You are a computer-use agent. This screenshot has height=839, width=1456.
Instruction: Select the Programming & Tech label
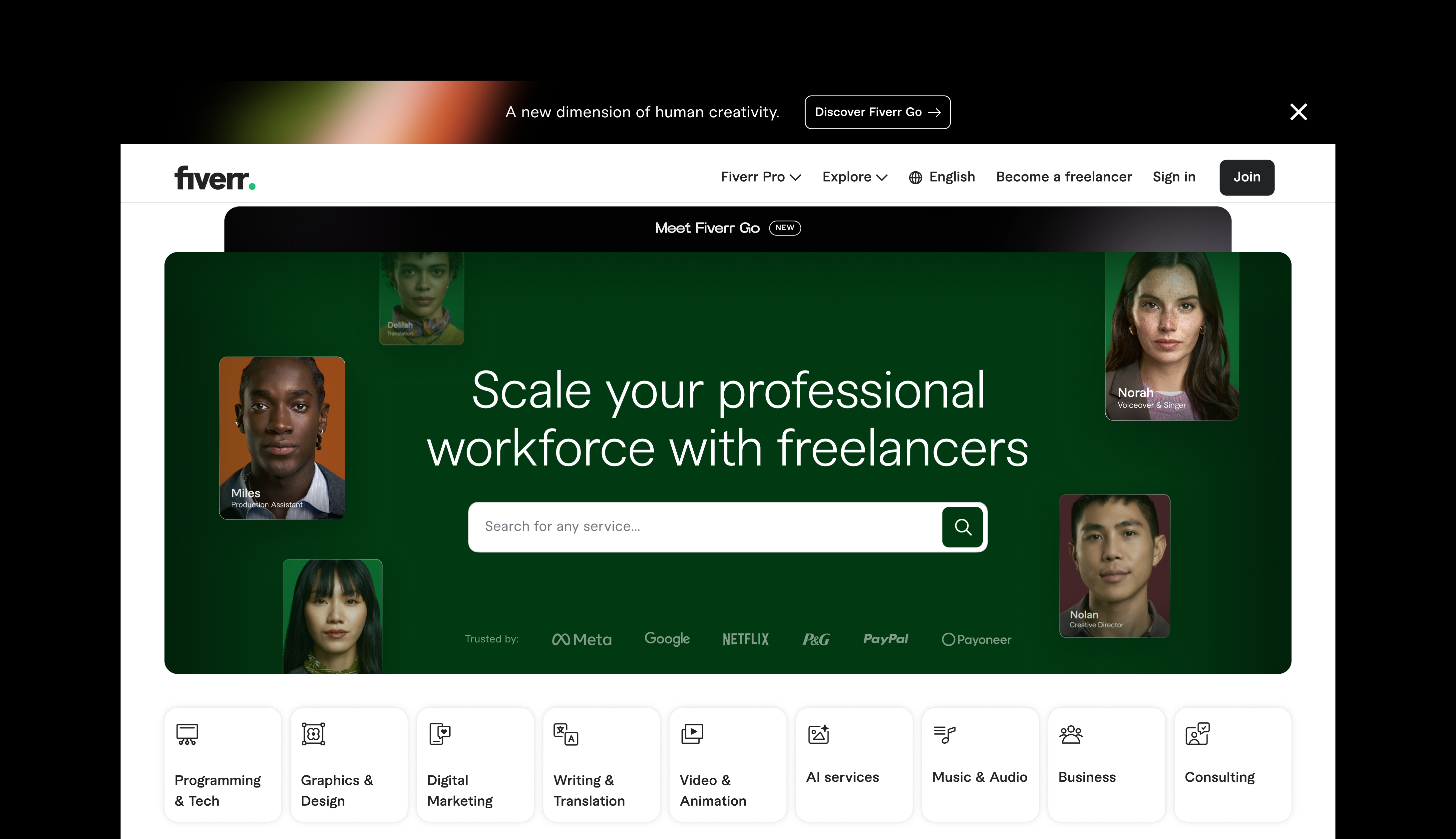218,791
